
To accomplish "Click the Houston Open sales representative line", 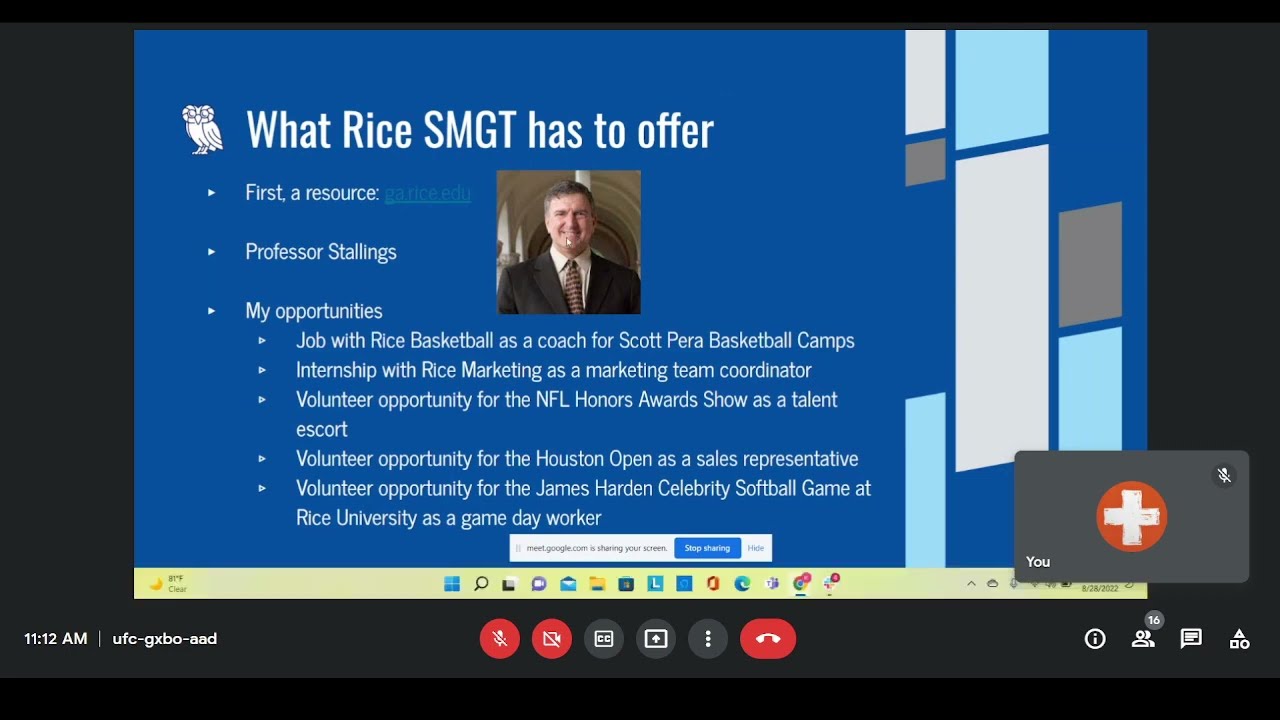I will (577, 459).
